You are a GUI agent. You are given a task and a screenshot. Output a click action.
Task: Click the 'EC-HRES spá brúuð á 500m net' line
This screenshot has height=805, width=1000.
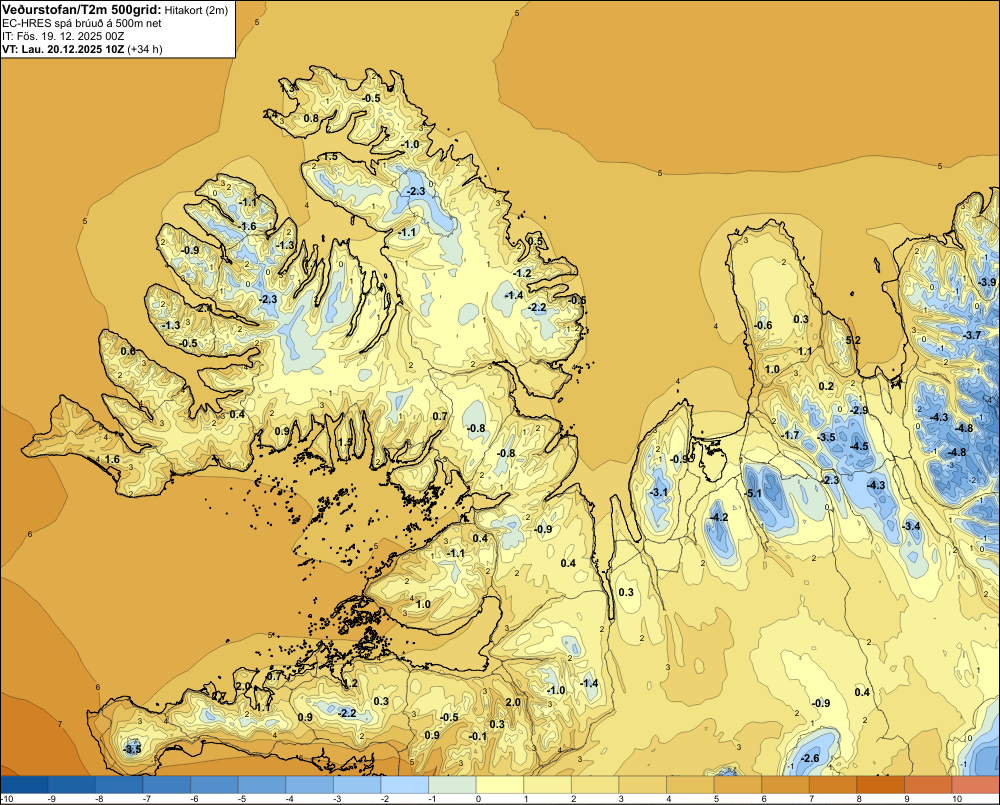click(x=82, y=23)
